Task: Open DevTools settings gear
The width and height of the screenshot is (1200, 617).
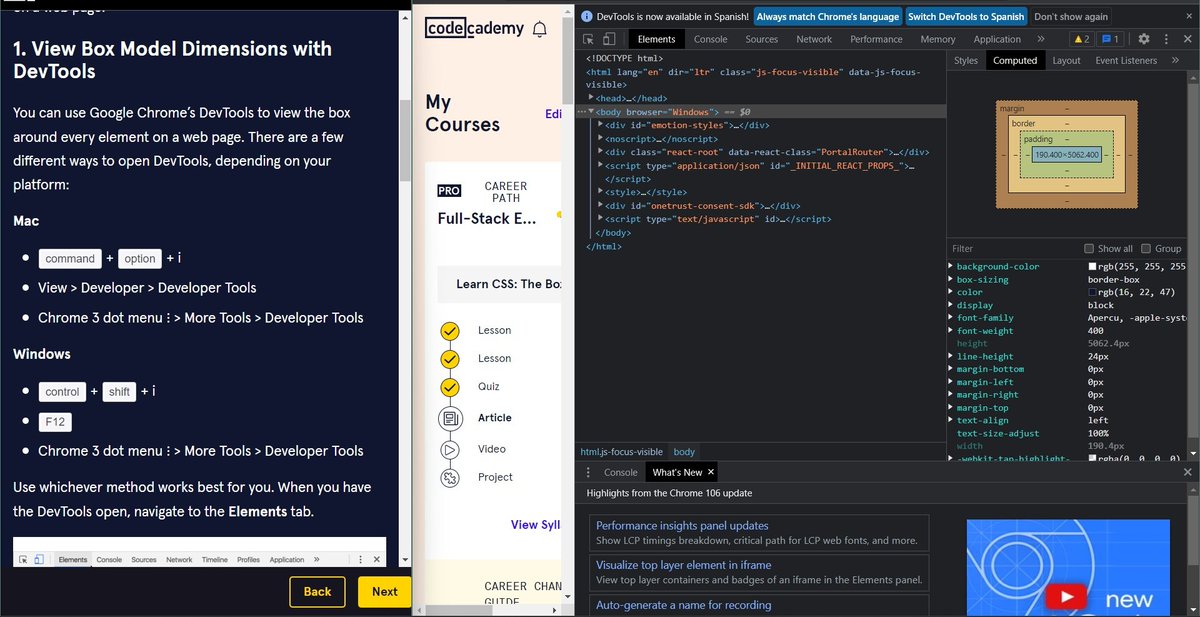Action: 1144,39
